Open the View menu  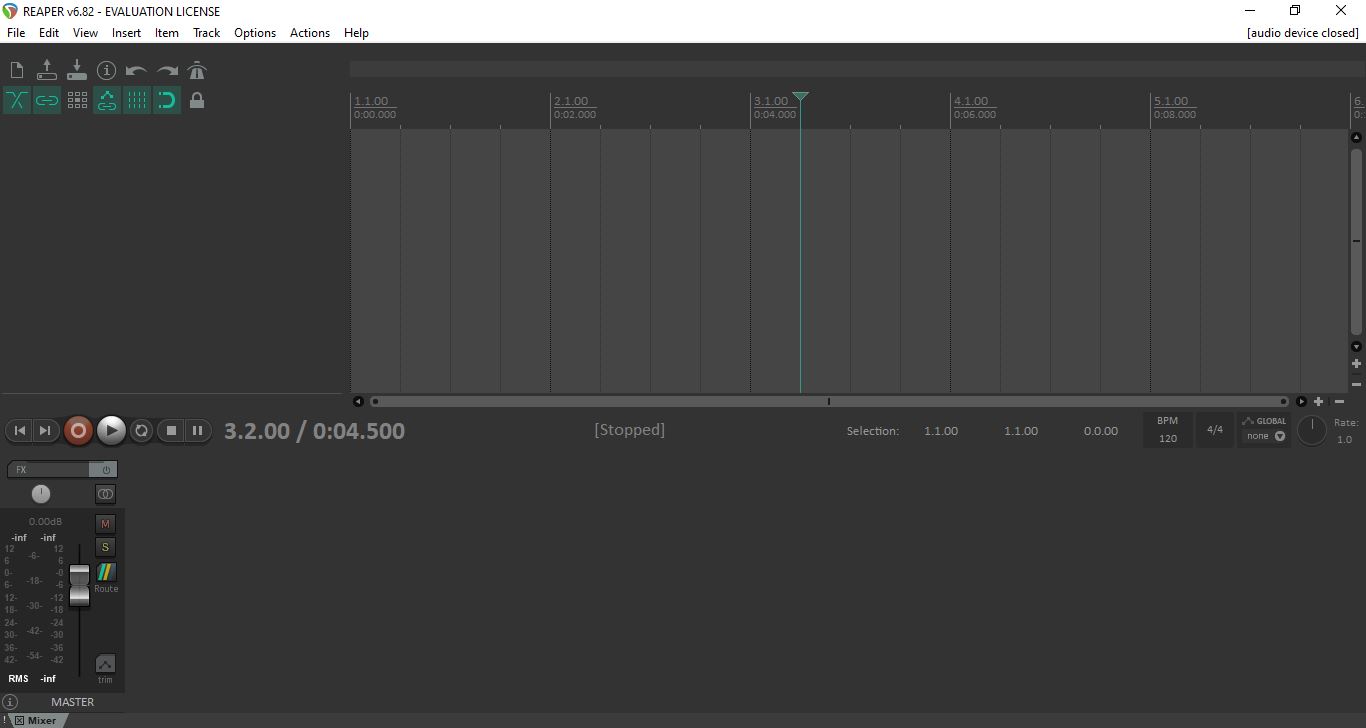(85, 32)
